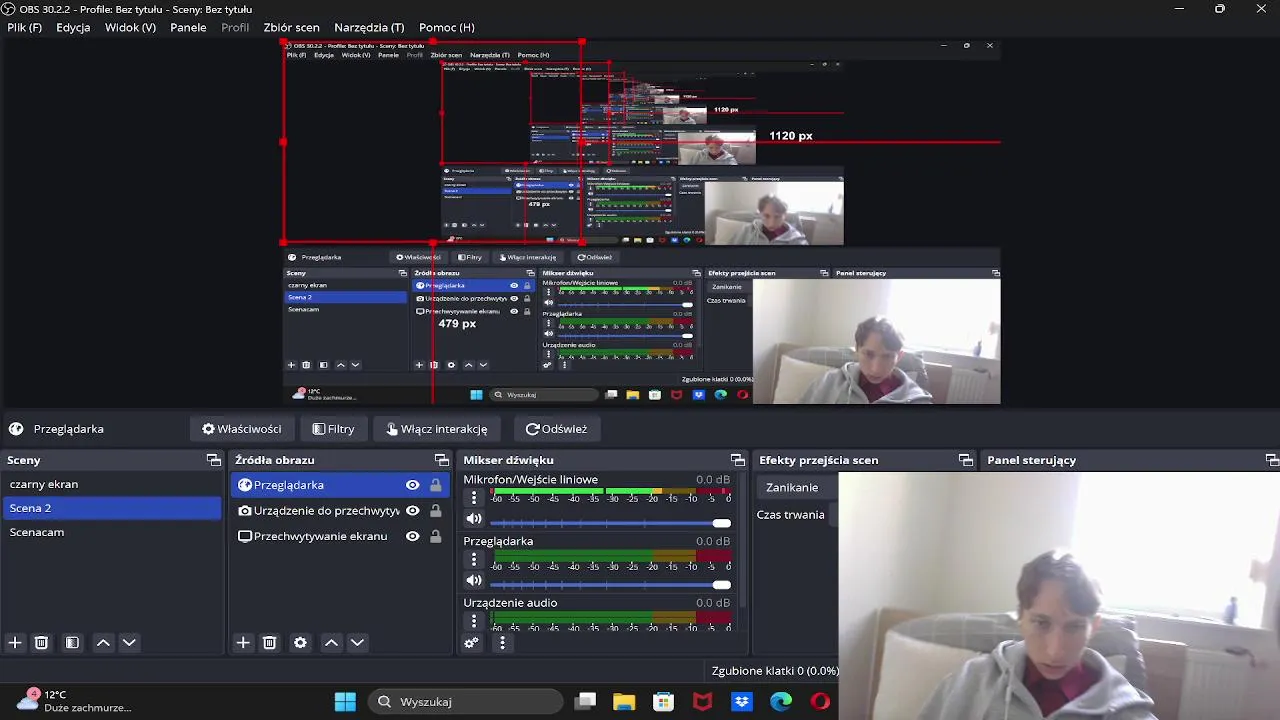Click Filtry button in source toolbar
1280x720 pixels.
point(333,429)
